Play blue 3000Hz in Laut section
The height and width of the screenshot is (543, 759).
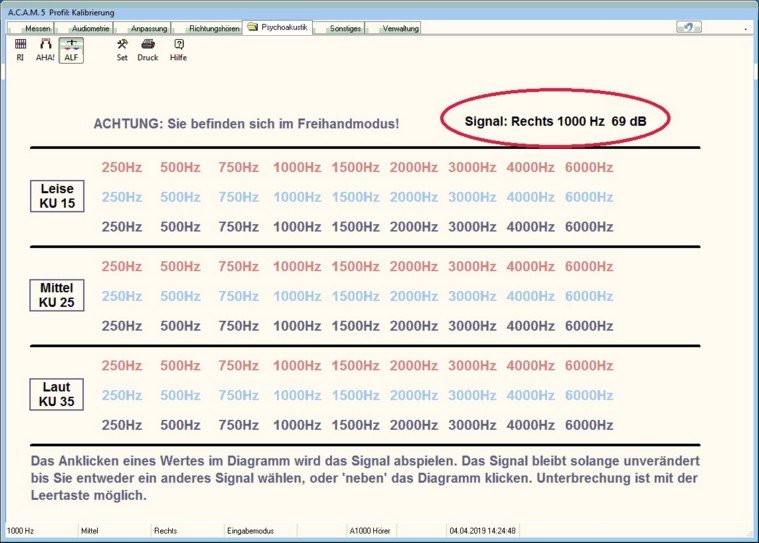click(x=472, y=395)
